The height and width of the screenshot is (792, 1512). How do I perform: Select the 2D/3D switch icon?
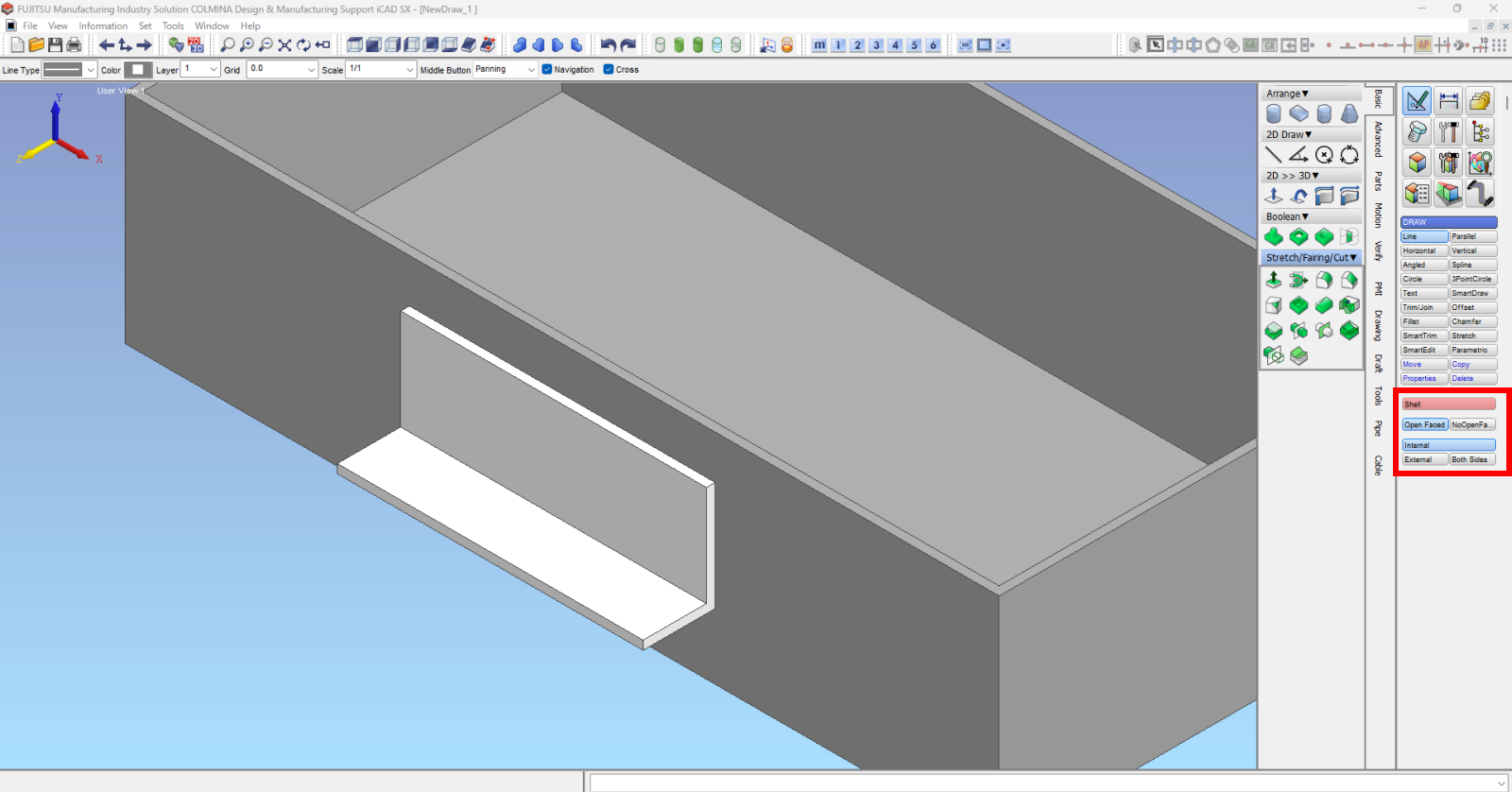pos(196,44)
